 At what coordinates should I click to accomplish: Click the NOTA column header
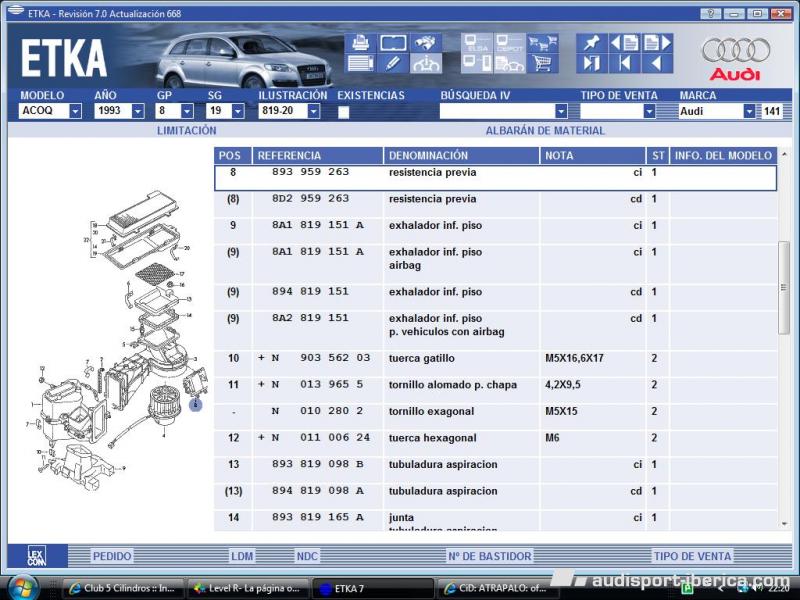[x=593, y=156]
